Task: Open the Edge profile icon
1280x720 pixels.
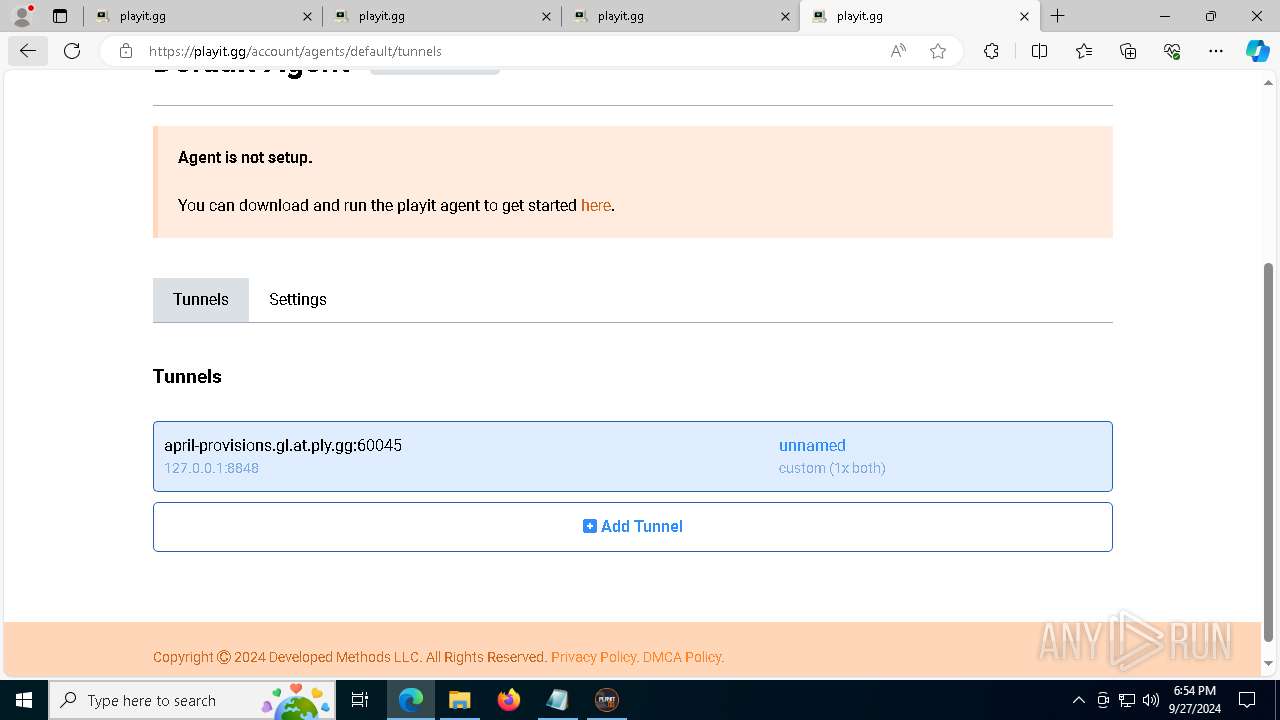Action: coord(22,16)
